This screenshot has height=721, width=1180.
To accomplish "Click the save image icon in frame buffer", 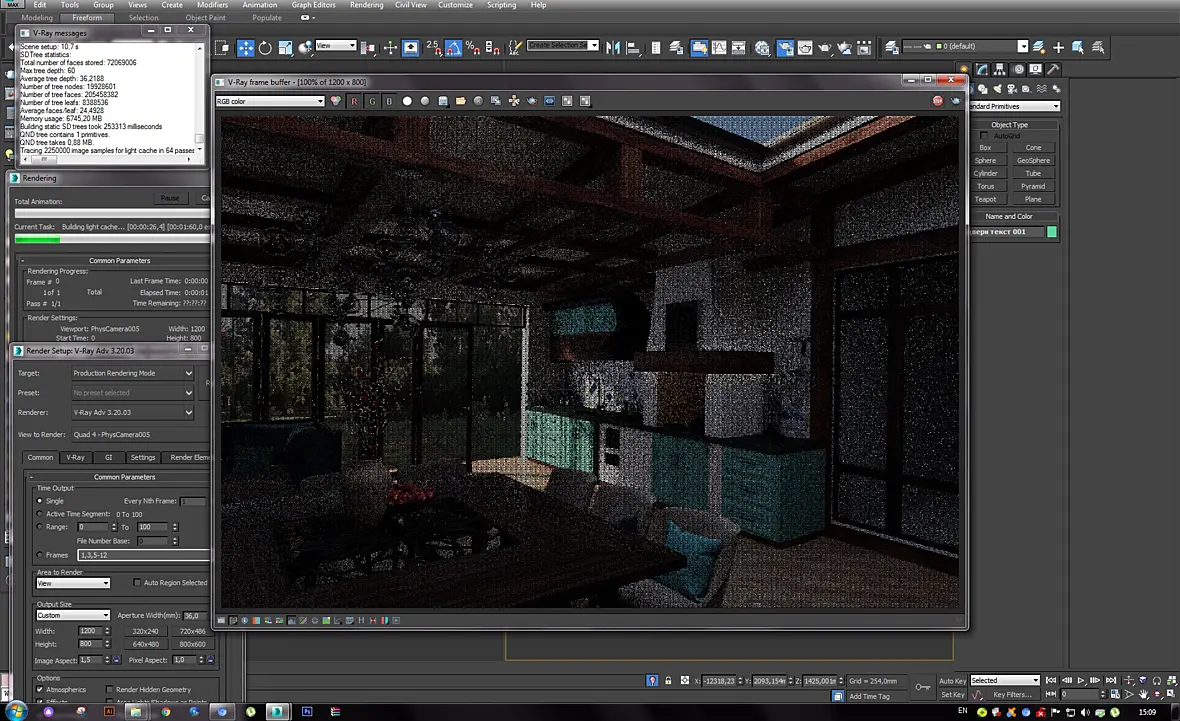I will coord(442,101).
